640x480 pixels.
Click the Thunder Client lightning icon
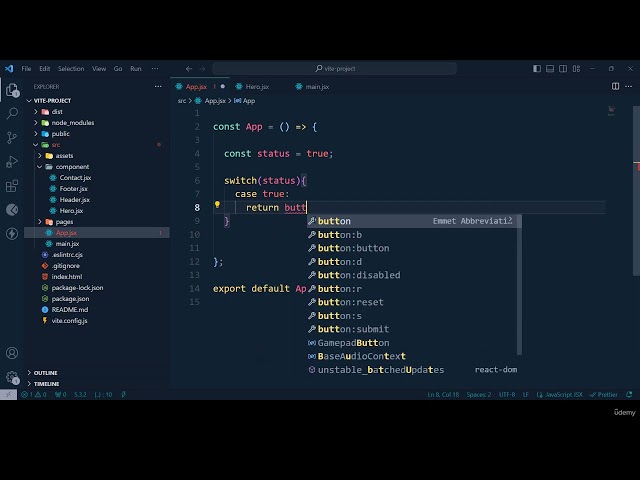tap(12, 233)
